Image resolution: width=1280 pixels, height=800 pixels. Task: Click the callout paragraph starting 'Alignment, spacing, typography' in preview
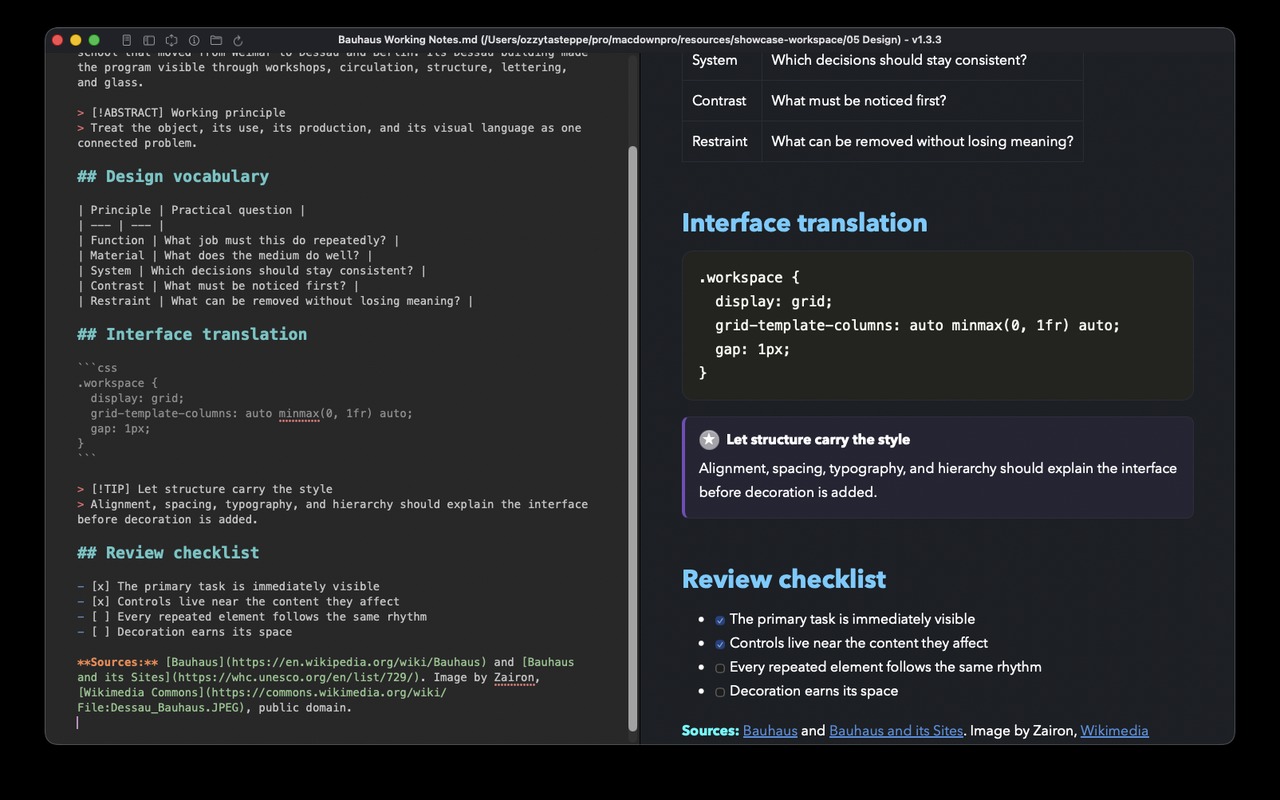tap(937, 480)
